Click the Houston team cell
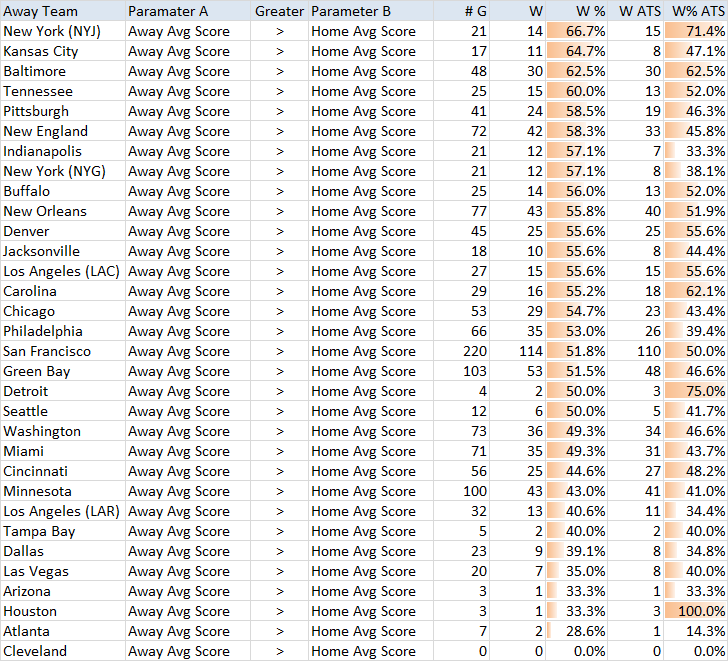Image resolution: width=728 pixels, height=661 pixels. click(x=63, y=610)
